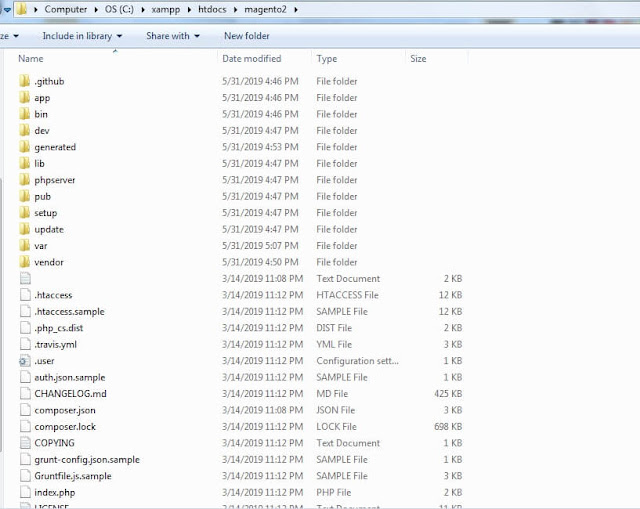
Task: Click the update folder icon
Action: (24, 229)
